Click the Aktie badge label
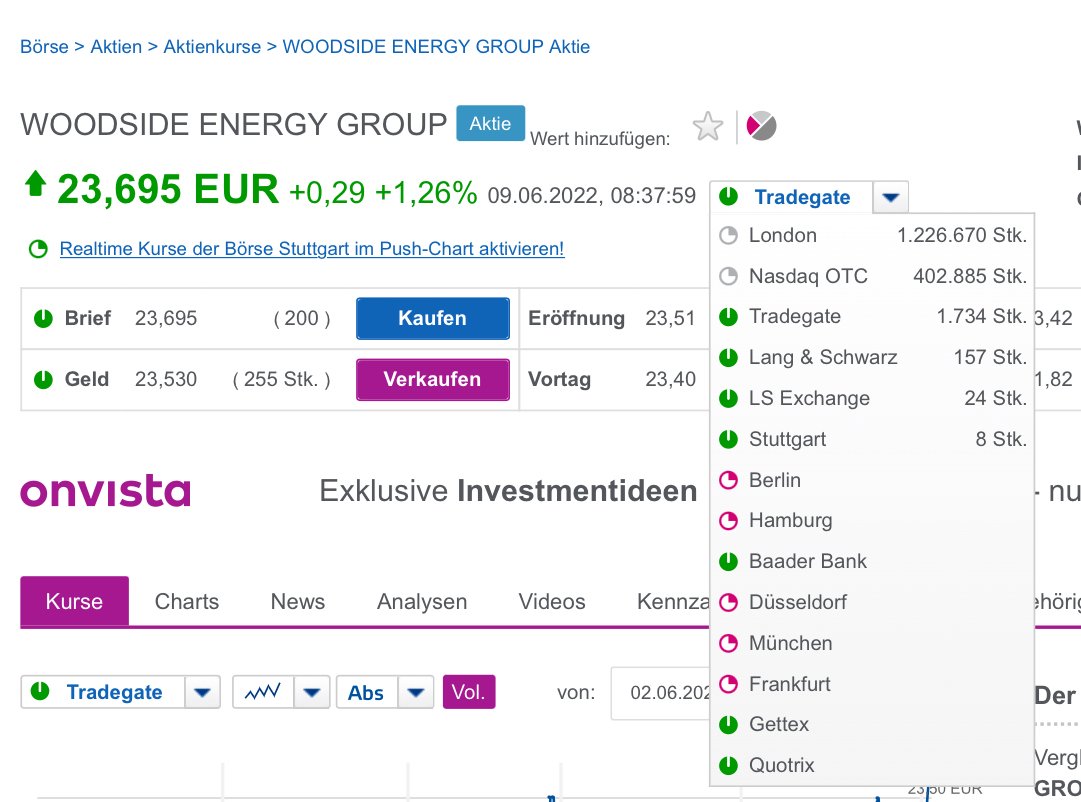The width and height of the screenshot is (1081, 802). (490, 123)
